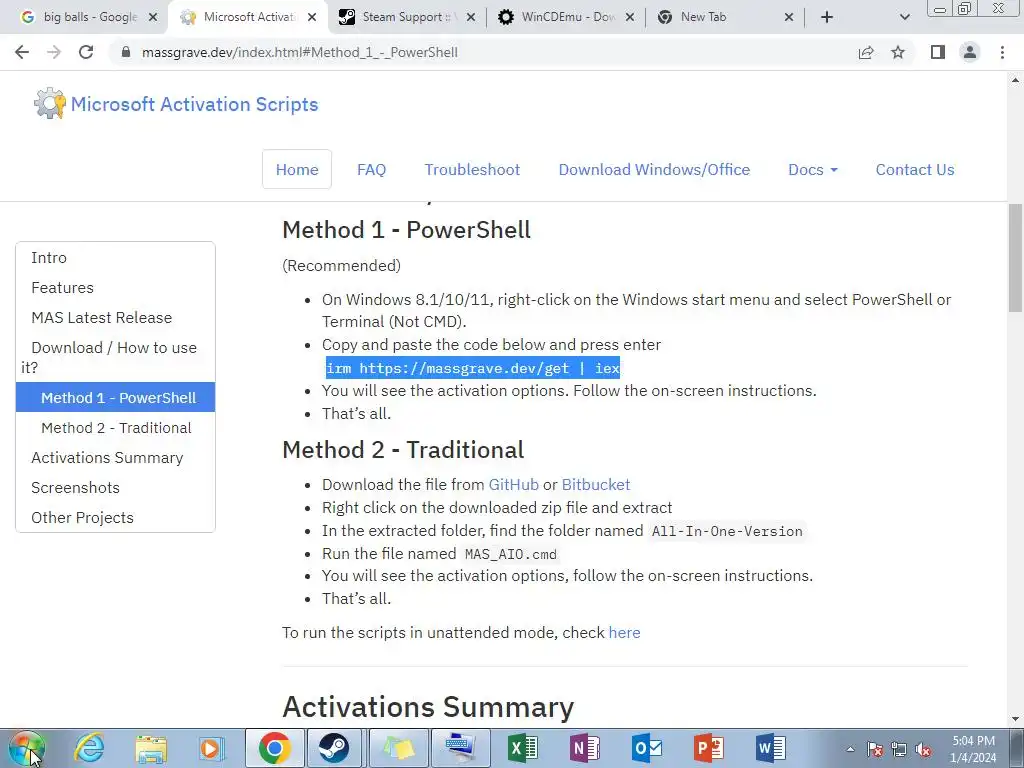Open Windows Explorer from taskbar
1024x768 pixels.
point(151,748)
